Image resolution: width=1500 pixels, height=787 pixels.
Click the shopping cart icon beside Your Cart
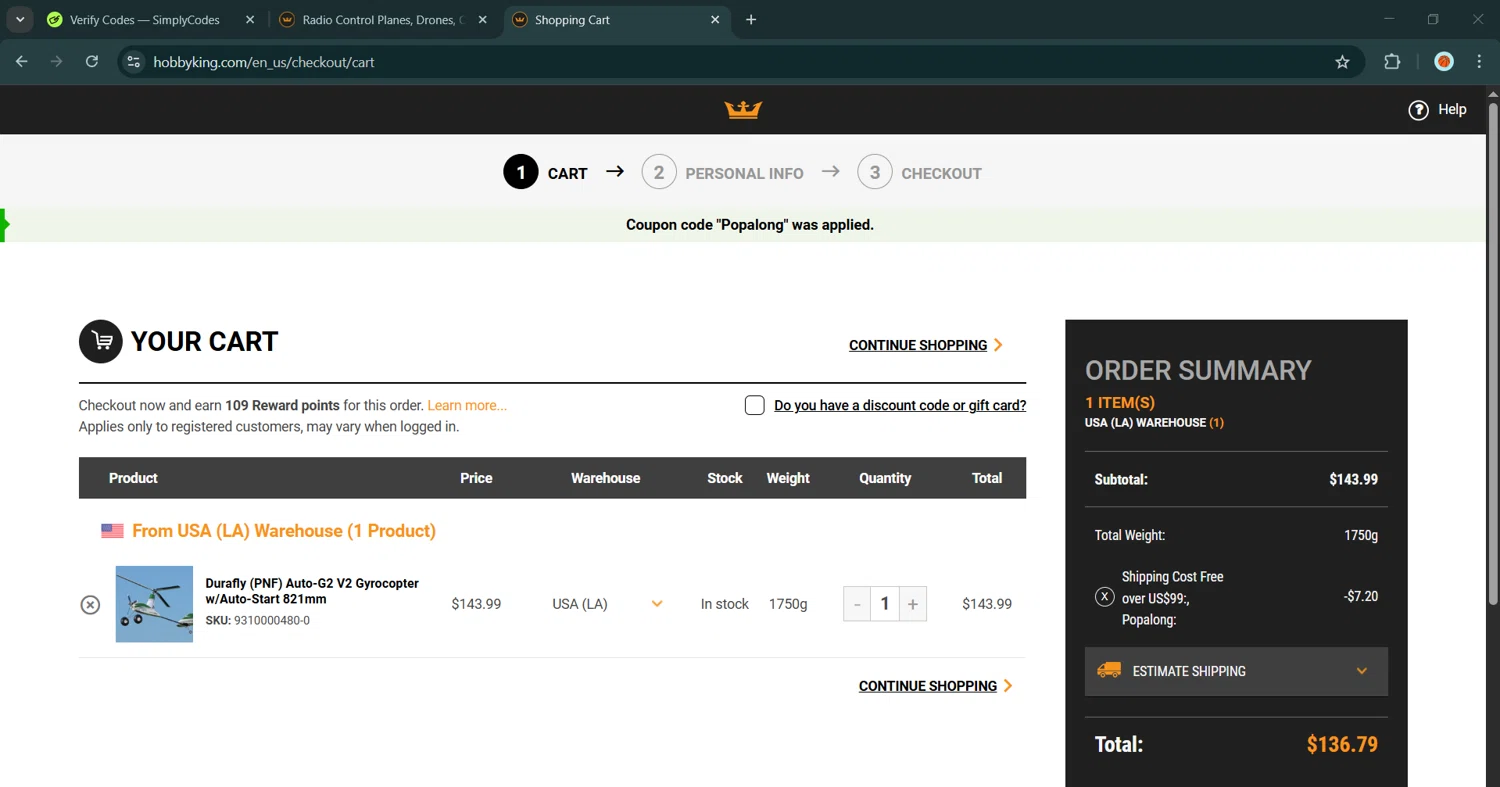[x=101, y=342]
